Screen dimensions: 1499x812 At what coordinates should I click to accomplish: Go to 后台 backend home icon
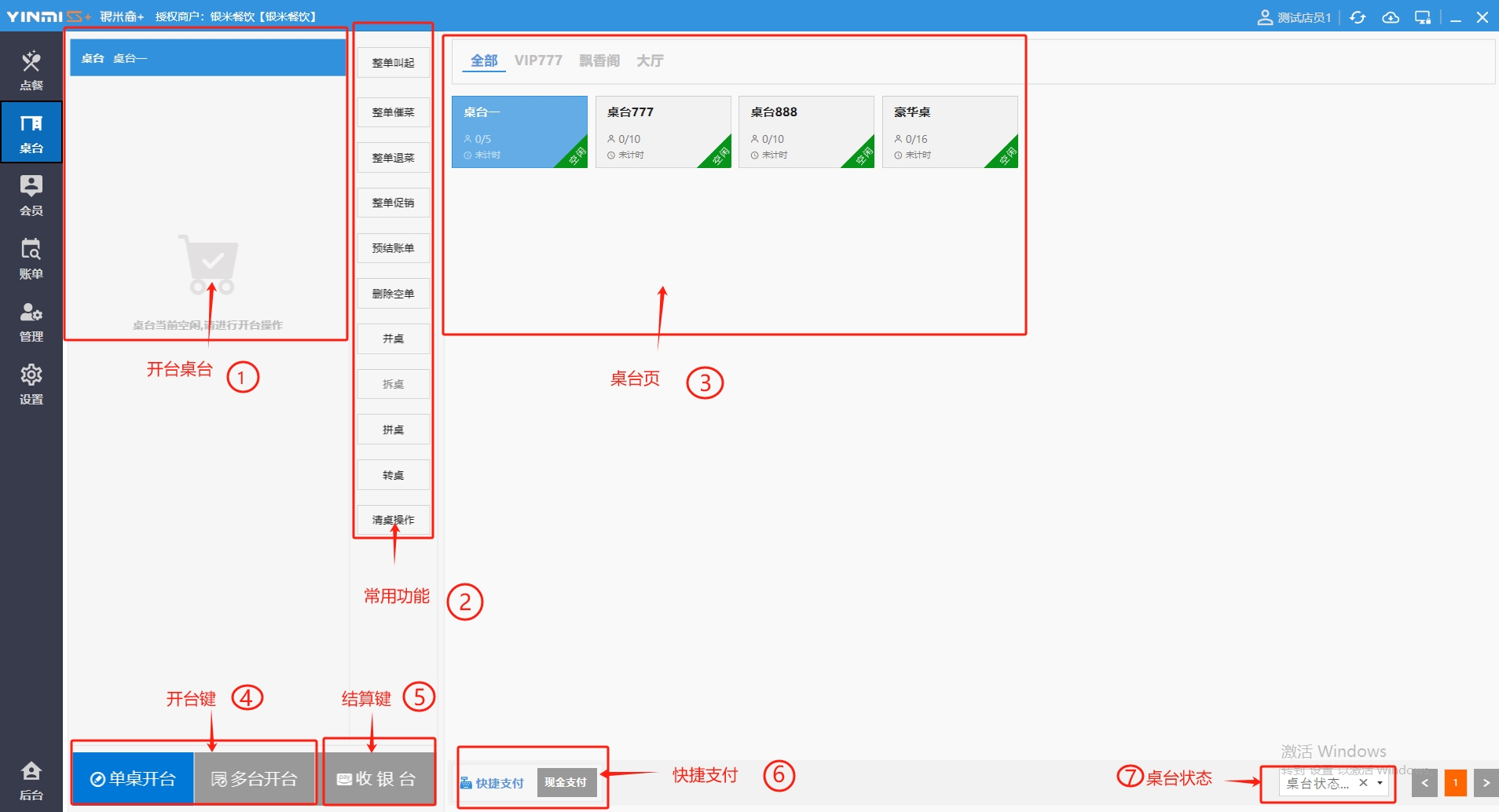pyautogui.click(x=31, y=780)
